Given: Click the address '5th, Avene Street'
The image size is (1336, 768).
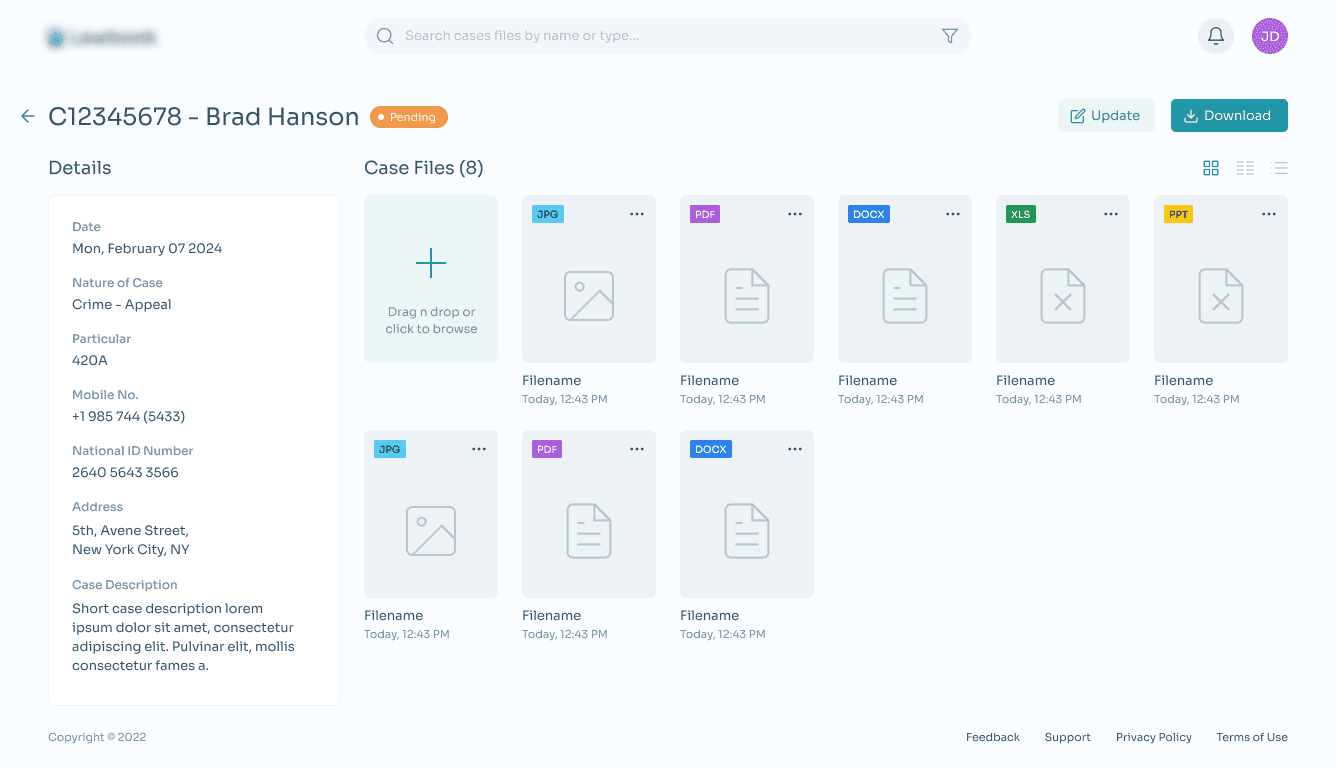Looking at the screenshot, I should [x=130, y=530].
